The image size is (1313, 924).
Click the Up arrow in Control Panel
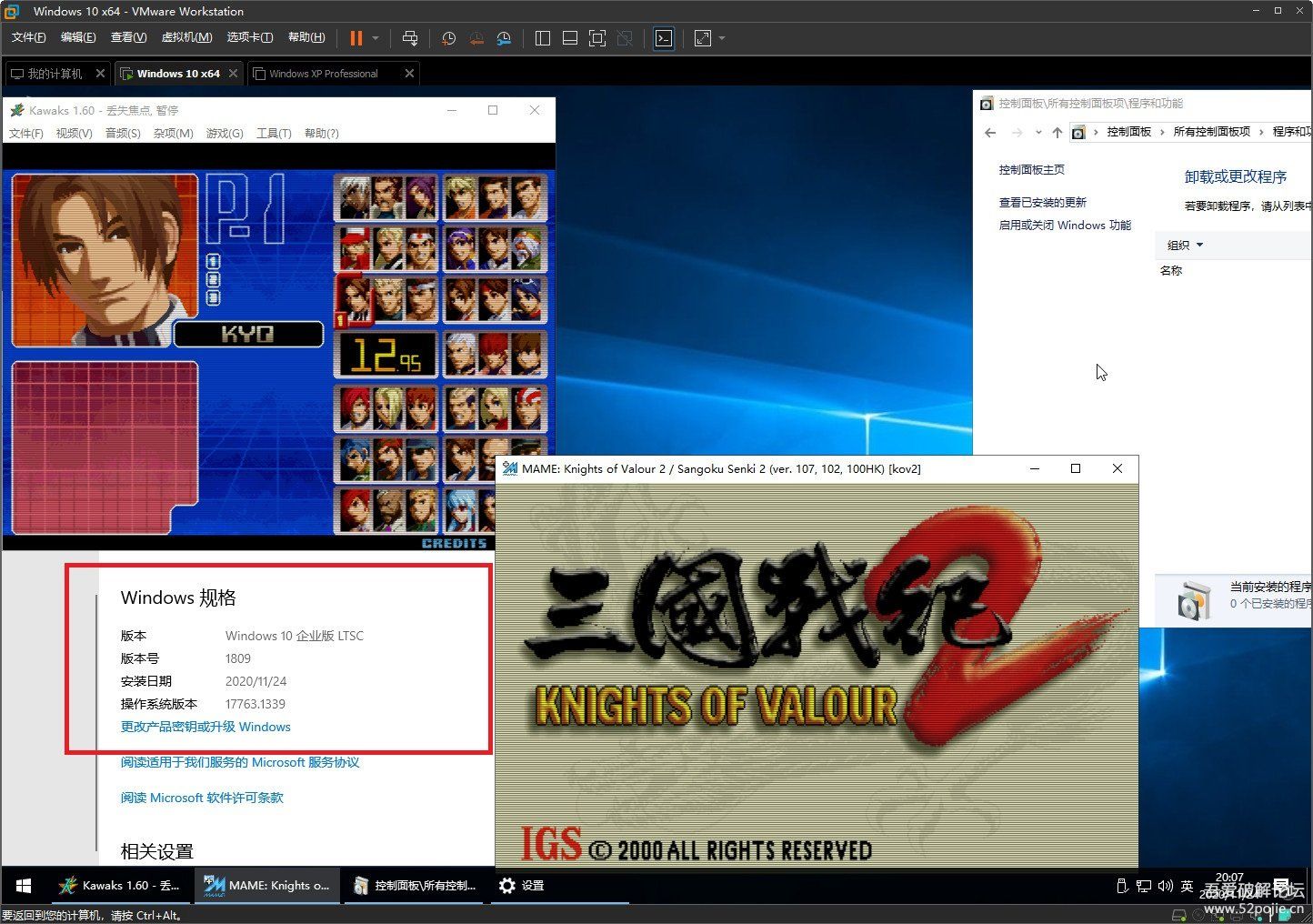click(x=1057, y=133)
